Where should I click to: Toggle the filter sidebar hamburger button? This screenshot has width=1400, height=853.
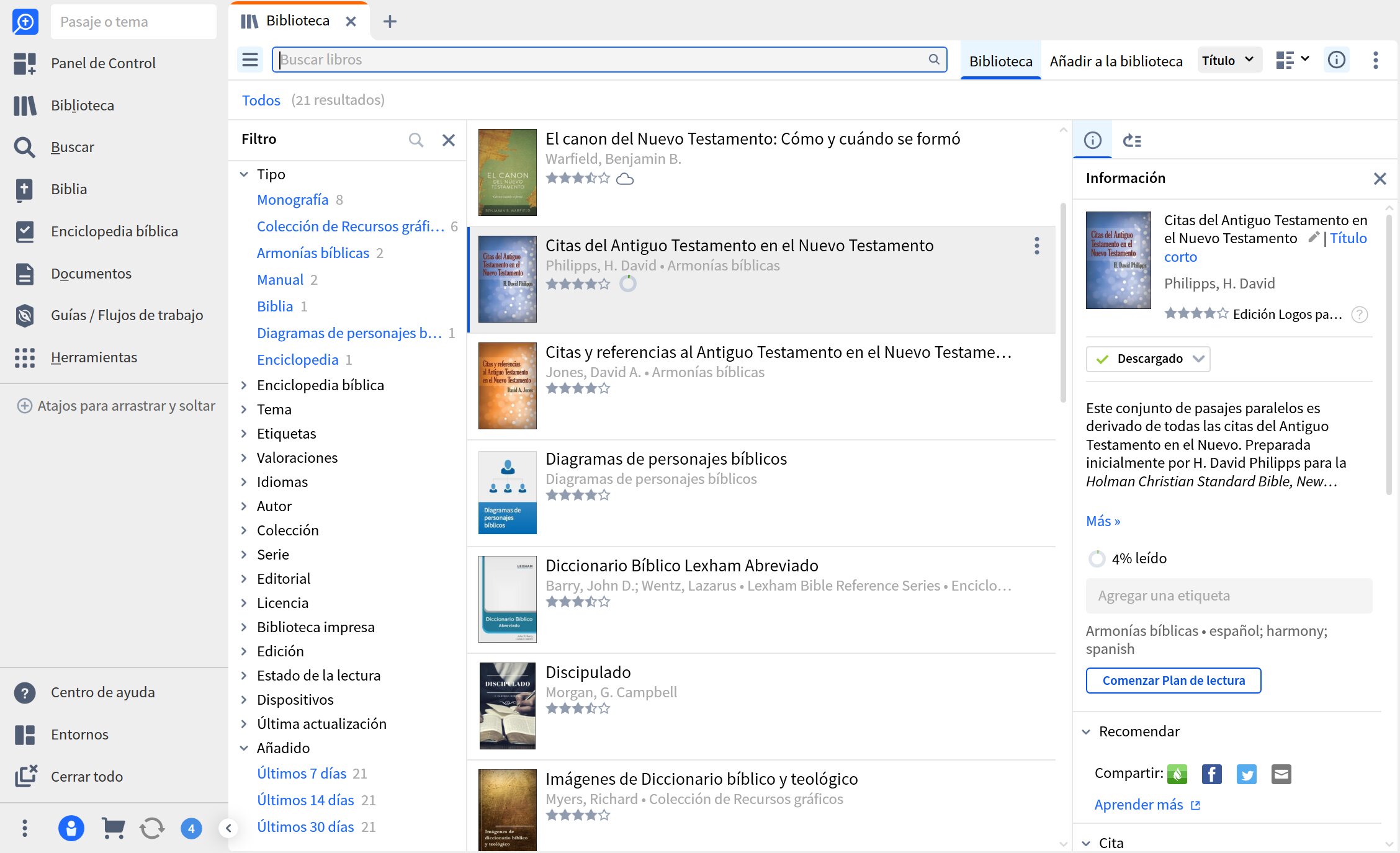250,60
